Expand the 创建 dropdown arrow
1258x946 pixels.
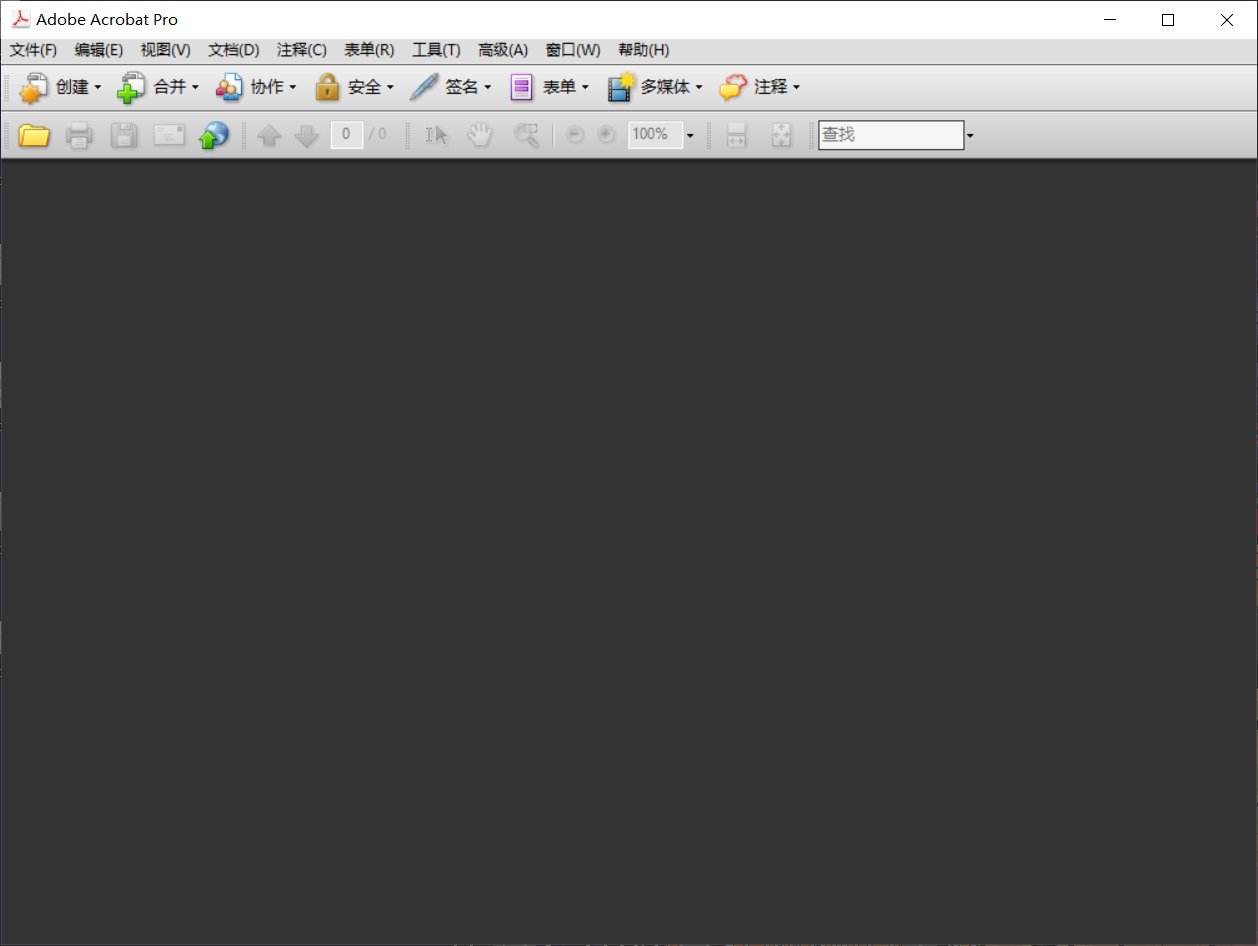pos(98,88)
